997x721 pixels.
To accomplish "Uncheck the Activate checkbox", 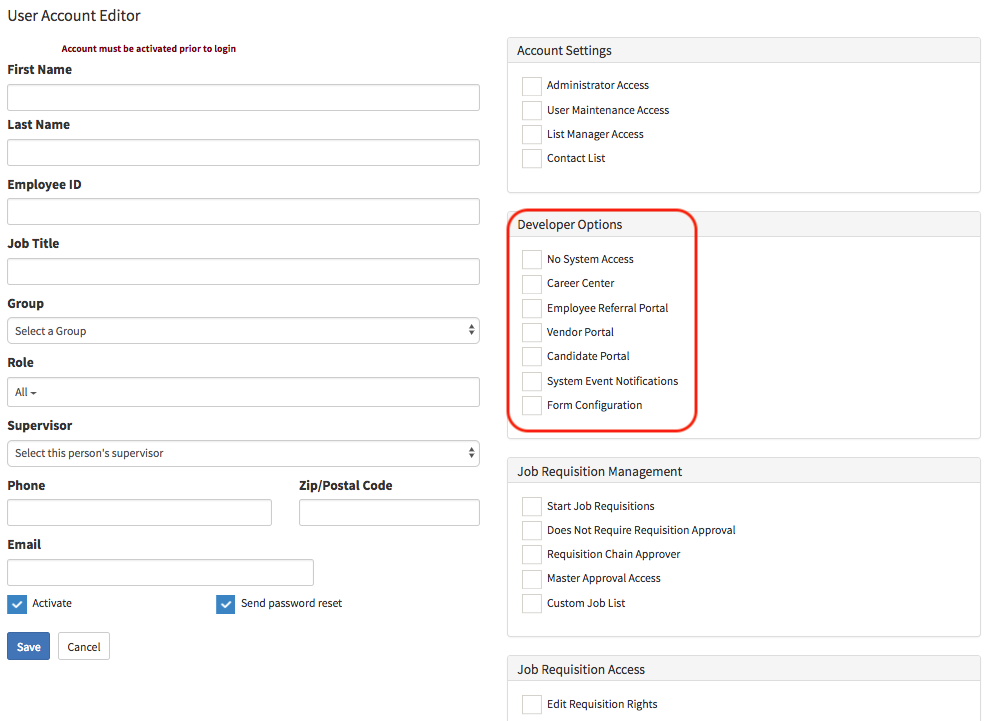I will (x=16, y=604).
